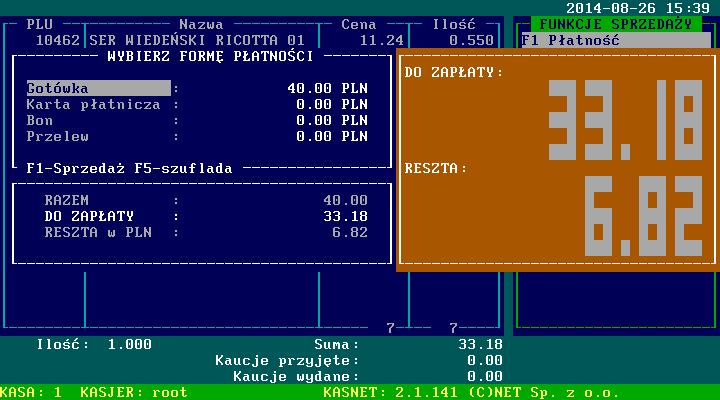Click the RAZEM value 40.00
The height and width of the screenshot is (400, 720).
point(345,200)
